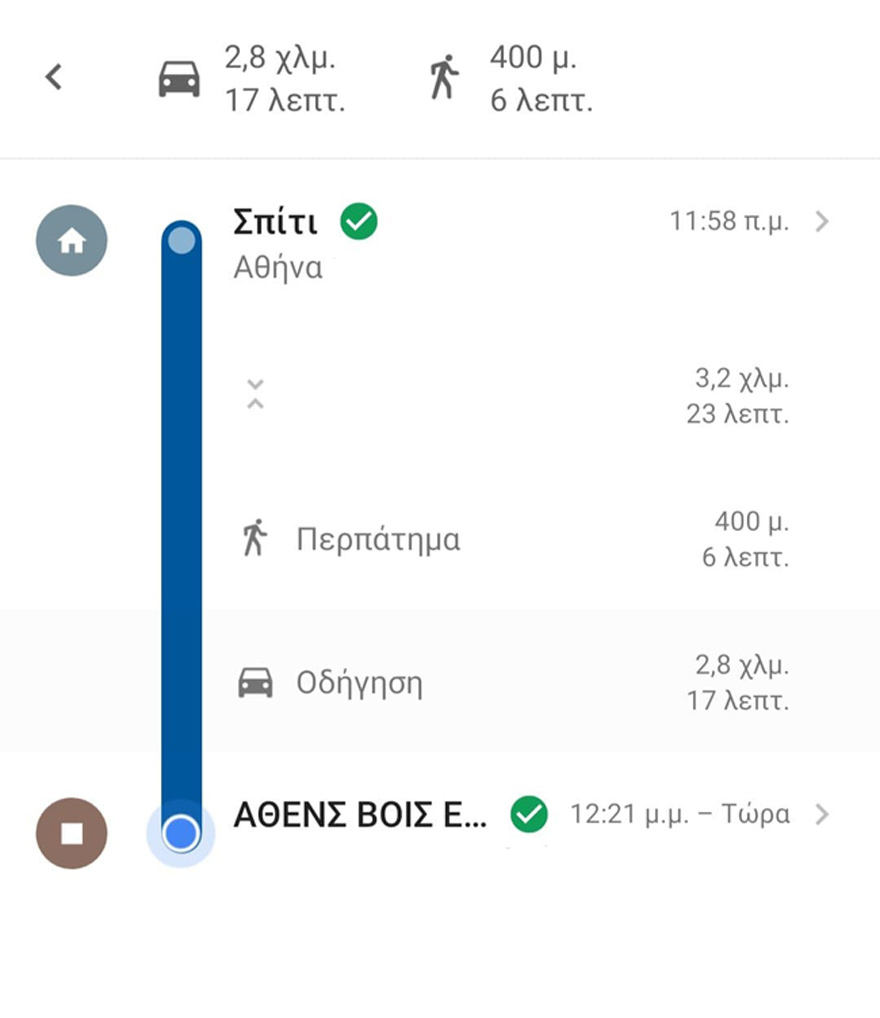Open Σπίτι details via right chevron
Screen dimensions: 880x1018
pos(822,222)
